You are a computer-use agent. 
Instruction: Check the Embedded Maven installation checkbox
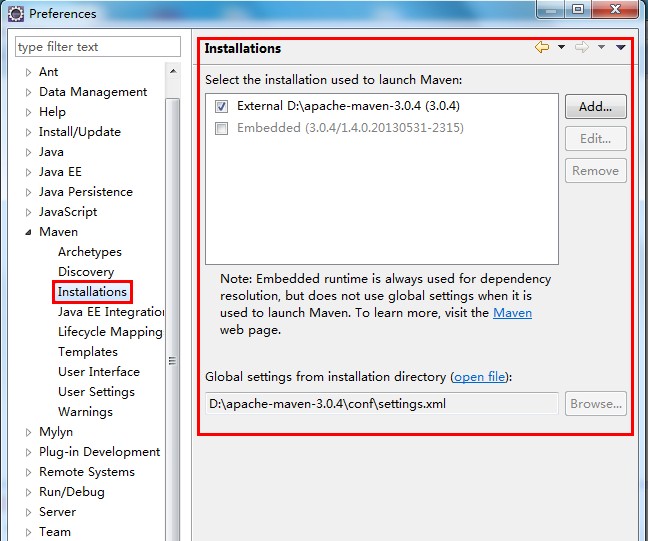pos(221,129)
